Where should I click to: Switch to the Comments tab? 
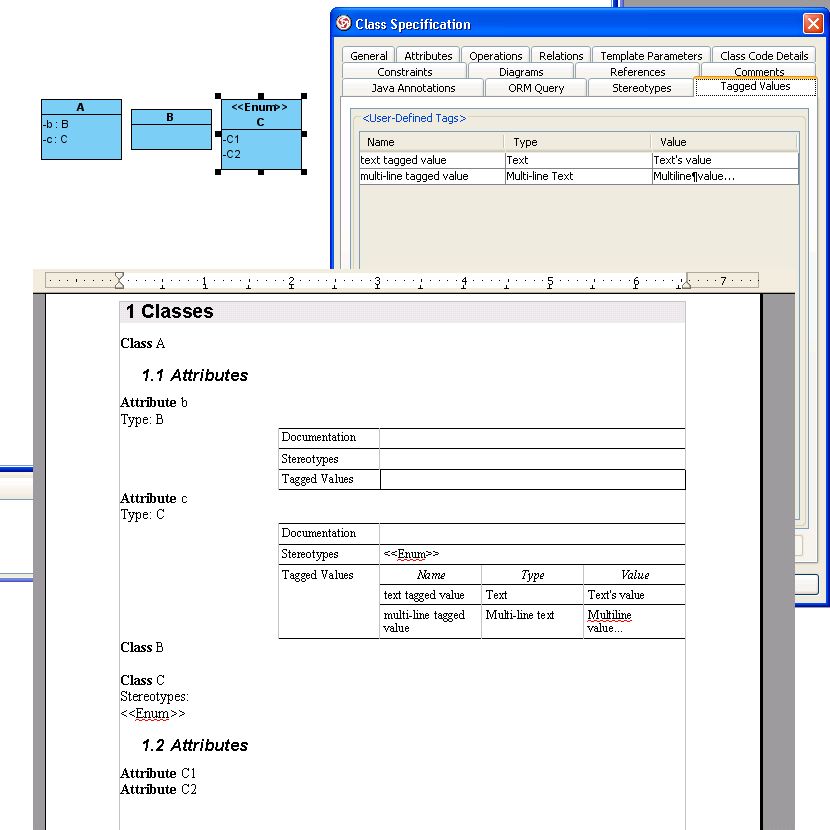(x=759, y=71)
